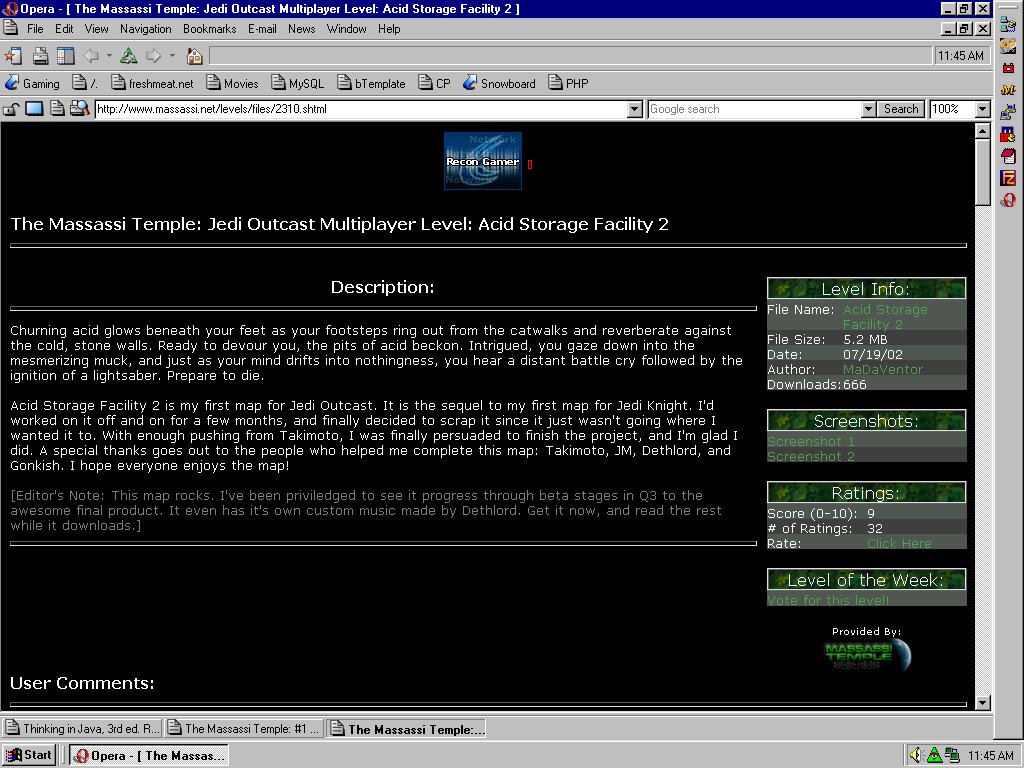Open the News menu

(x=302, y=29)
